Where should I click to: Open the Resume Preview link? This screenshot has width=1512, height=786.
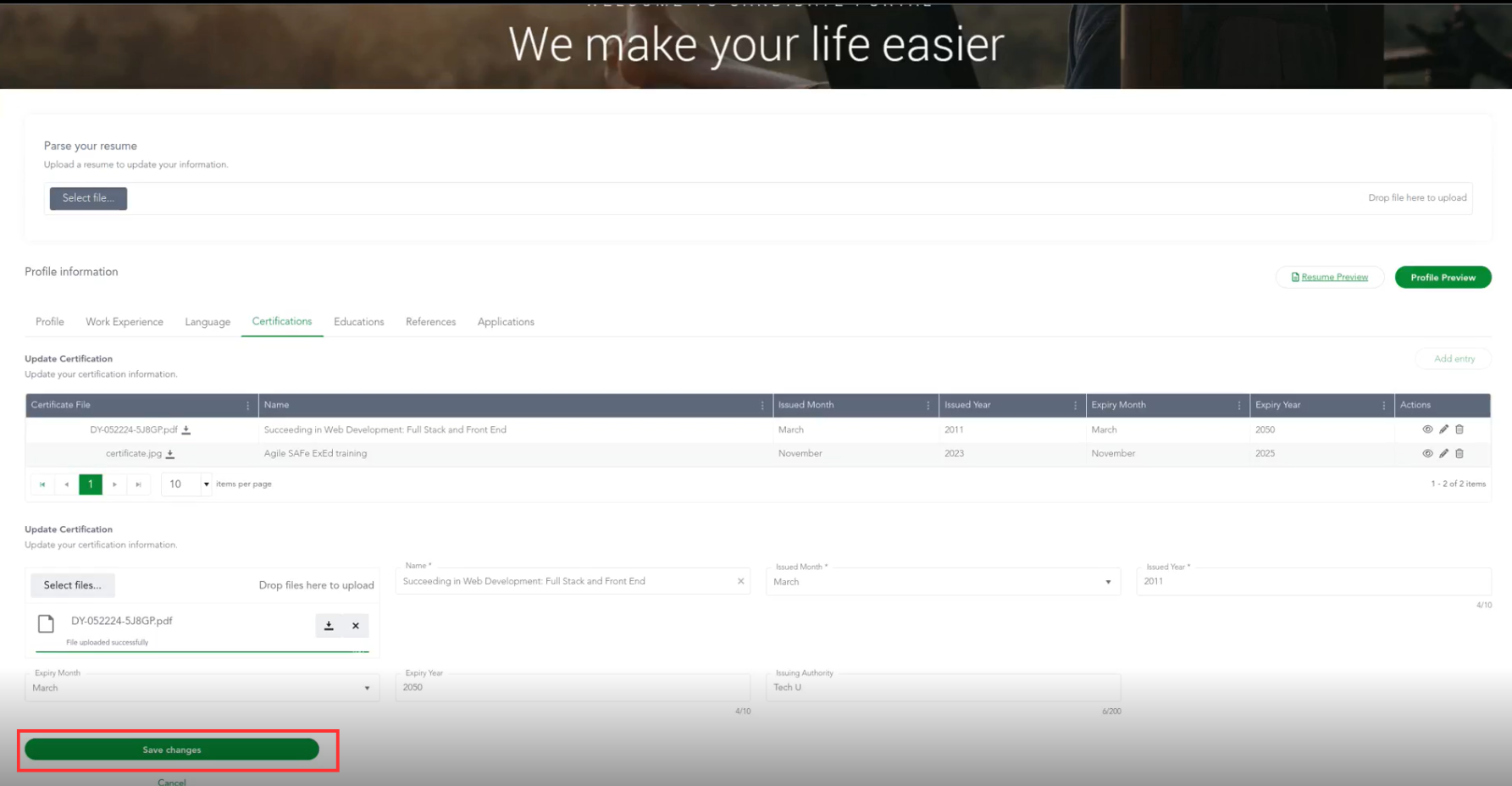point(1330,277)
